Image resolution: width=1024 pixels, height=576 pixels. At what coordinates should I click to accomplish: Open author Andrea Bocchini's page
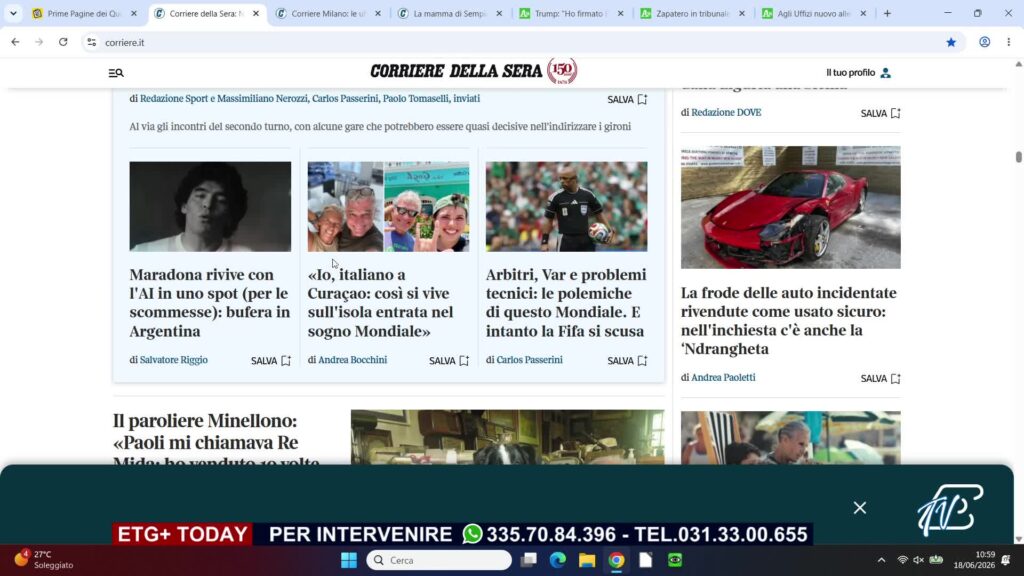pos(353,360)
